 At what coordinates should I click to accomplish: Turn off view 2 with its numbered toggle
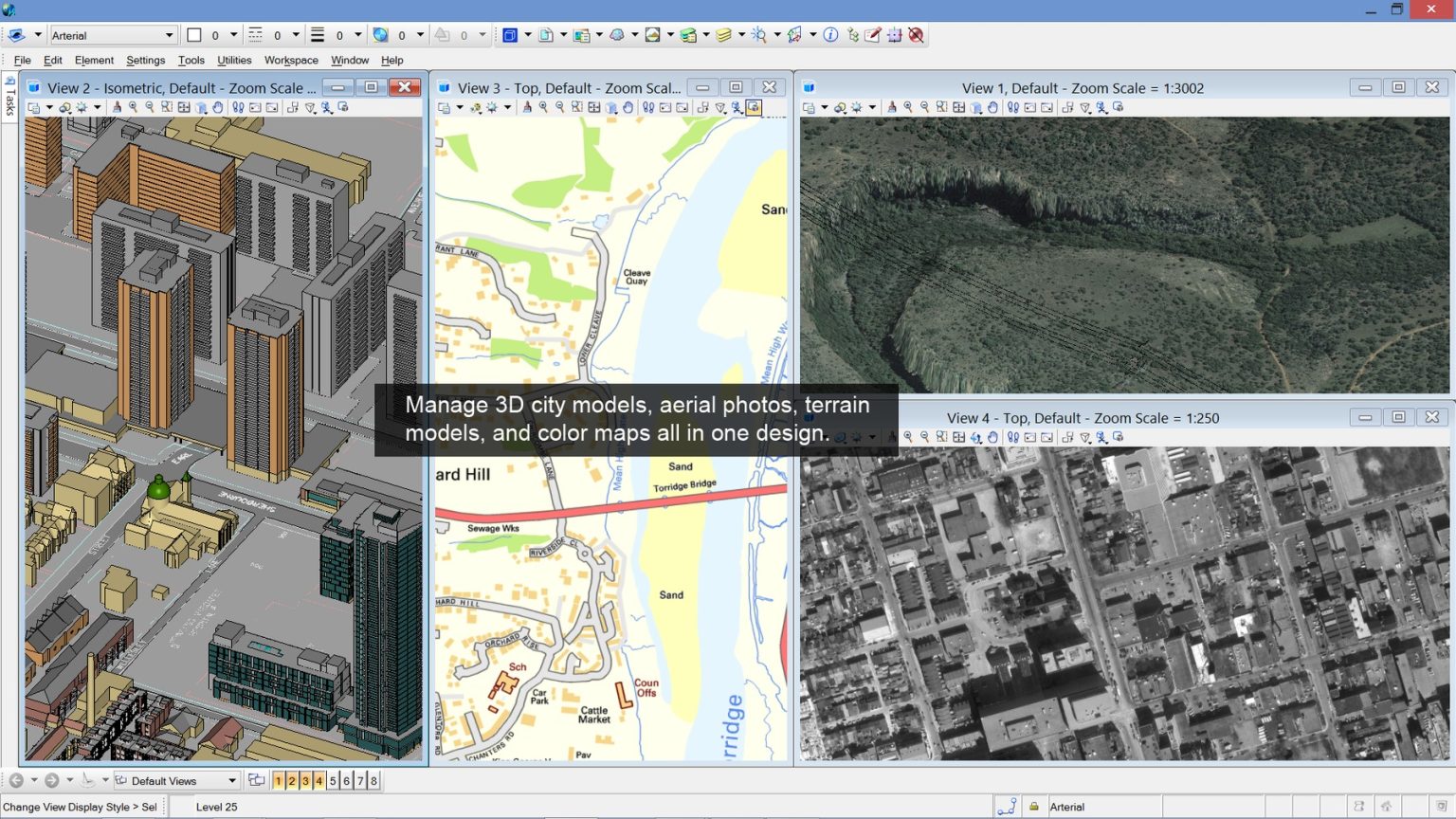point(291,780)
